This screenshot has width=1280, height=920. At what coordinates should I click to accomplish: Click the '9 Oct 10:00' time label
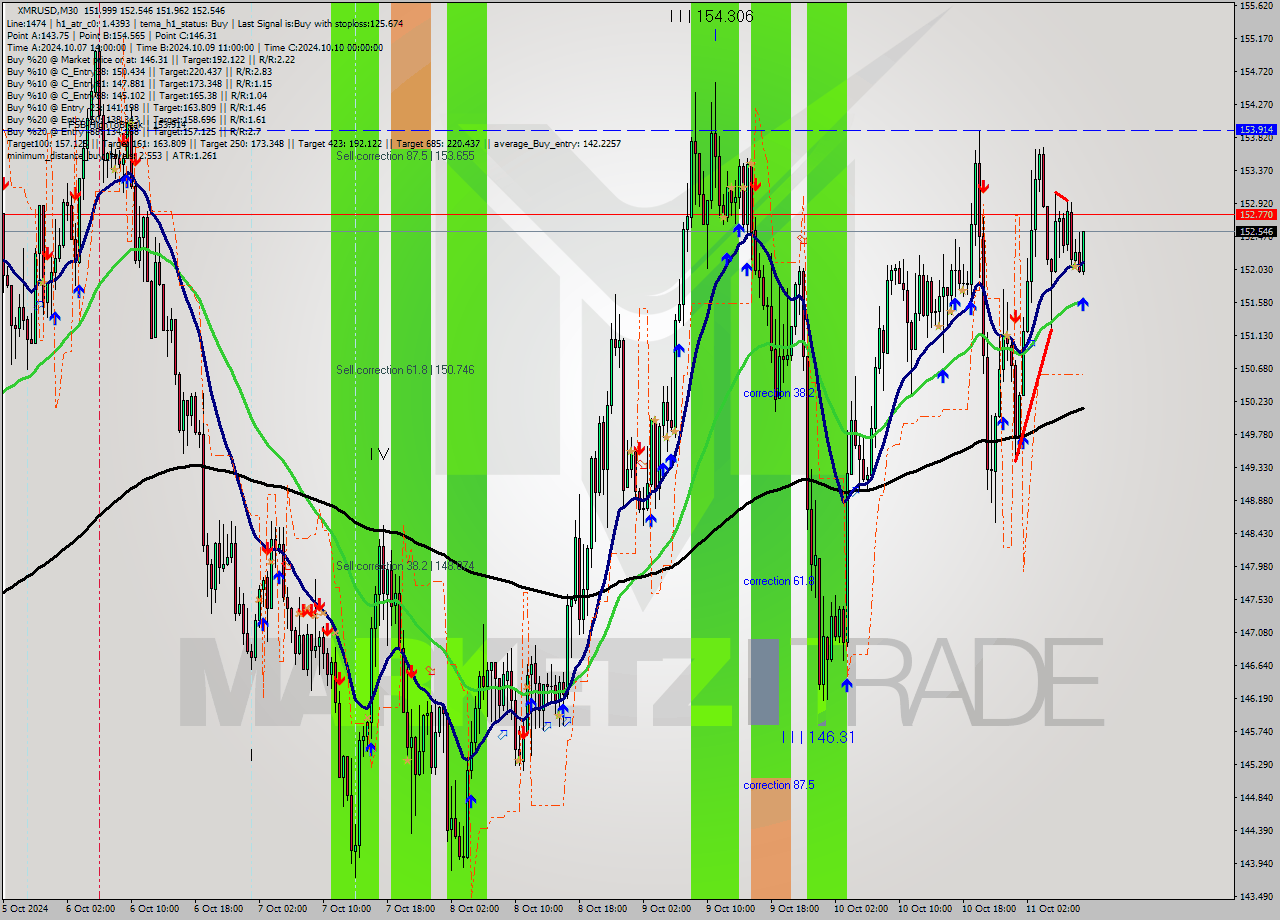point(730,909)
